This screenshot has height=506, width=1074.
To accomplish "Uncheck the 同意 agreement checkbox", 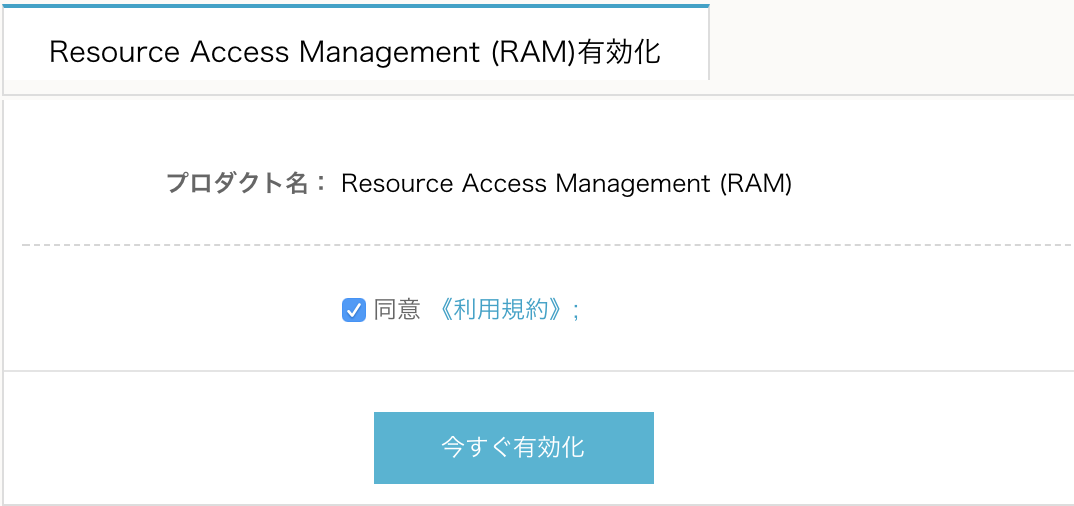I will [353, 311].
